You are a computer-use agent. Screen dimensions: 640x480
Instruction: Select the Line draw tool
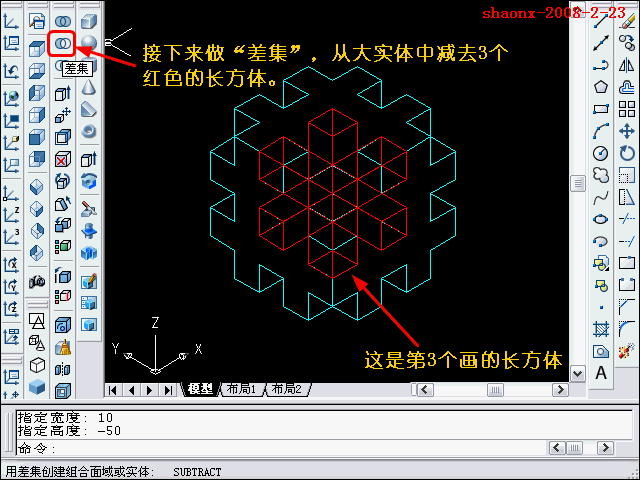point(601,21)
